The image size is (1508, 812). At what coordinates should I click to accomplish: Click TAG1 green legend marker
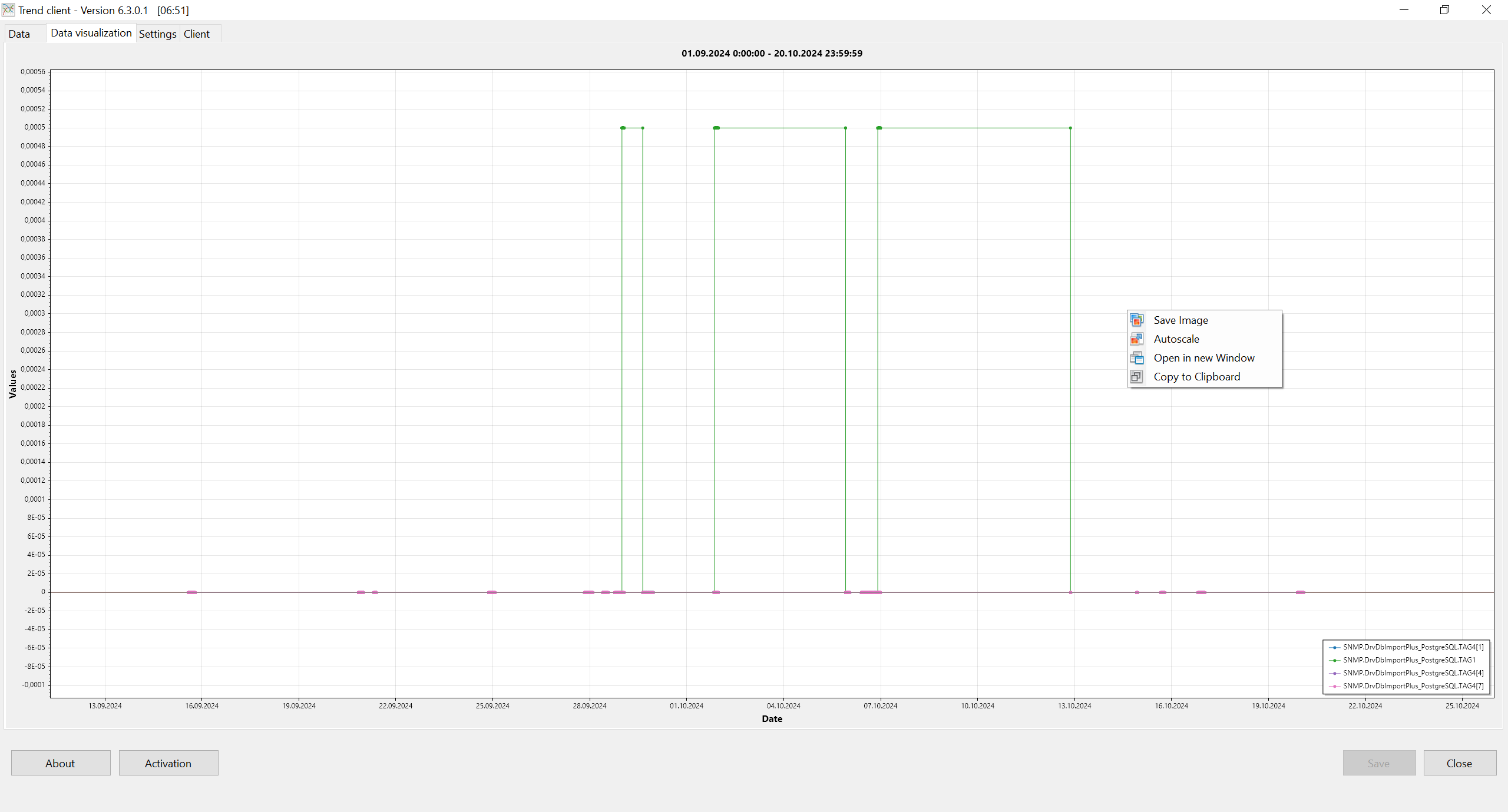click(1334, 660)
